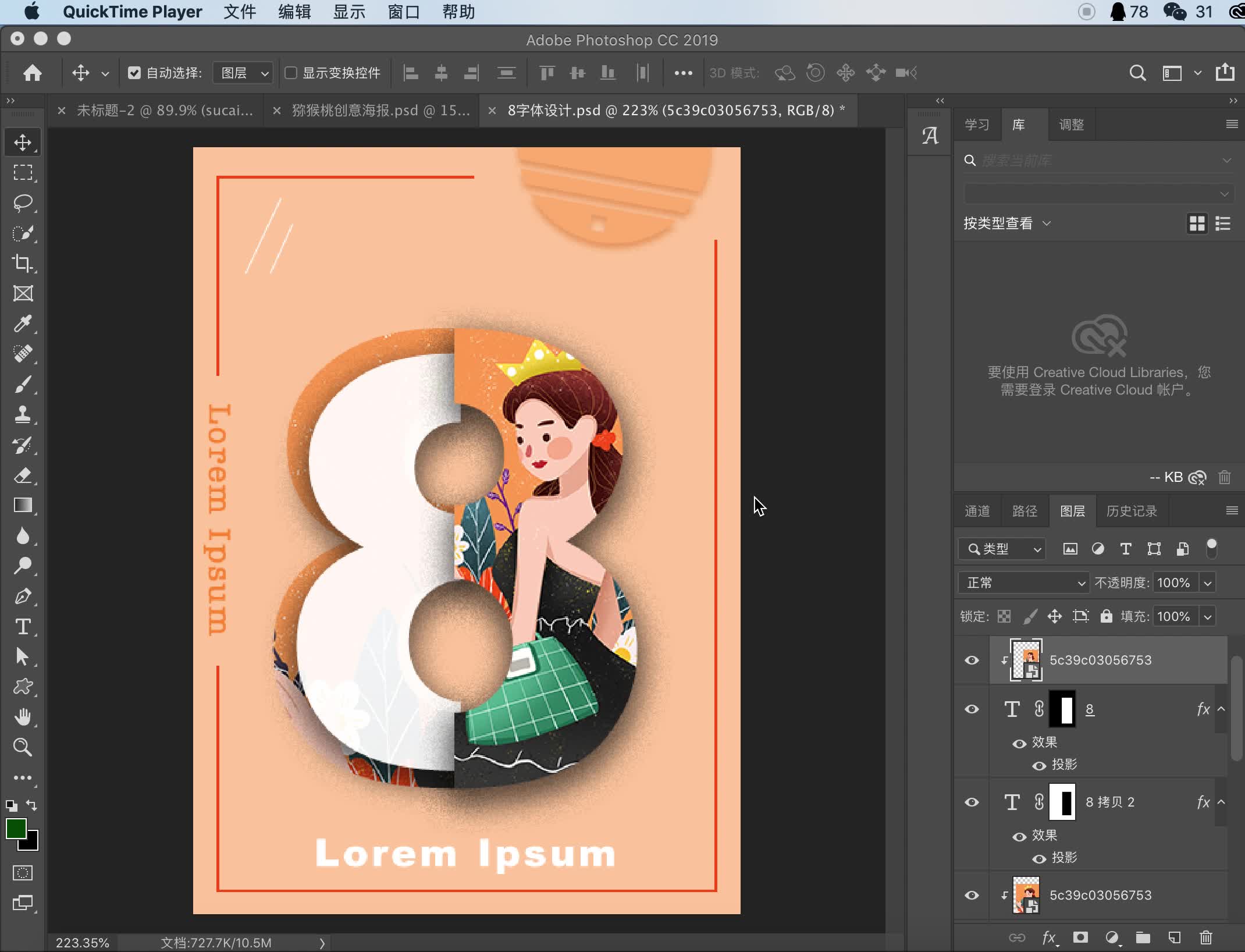The image size is (1245, 952).
Task: Collapse effects on the "8" text layer
Action: pyautogui.click(x=1221, y=709)
